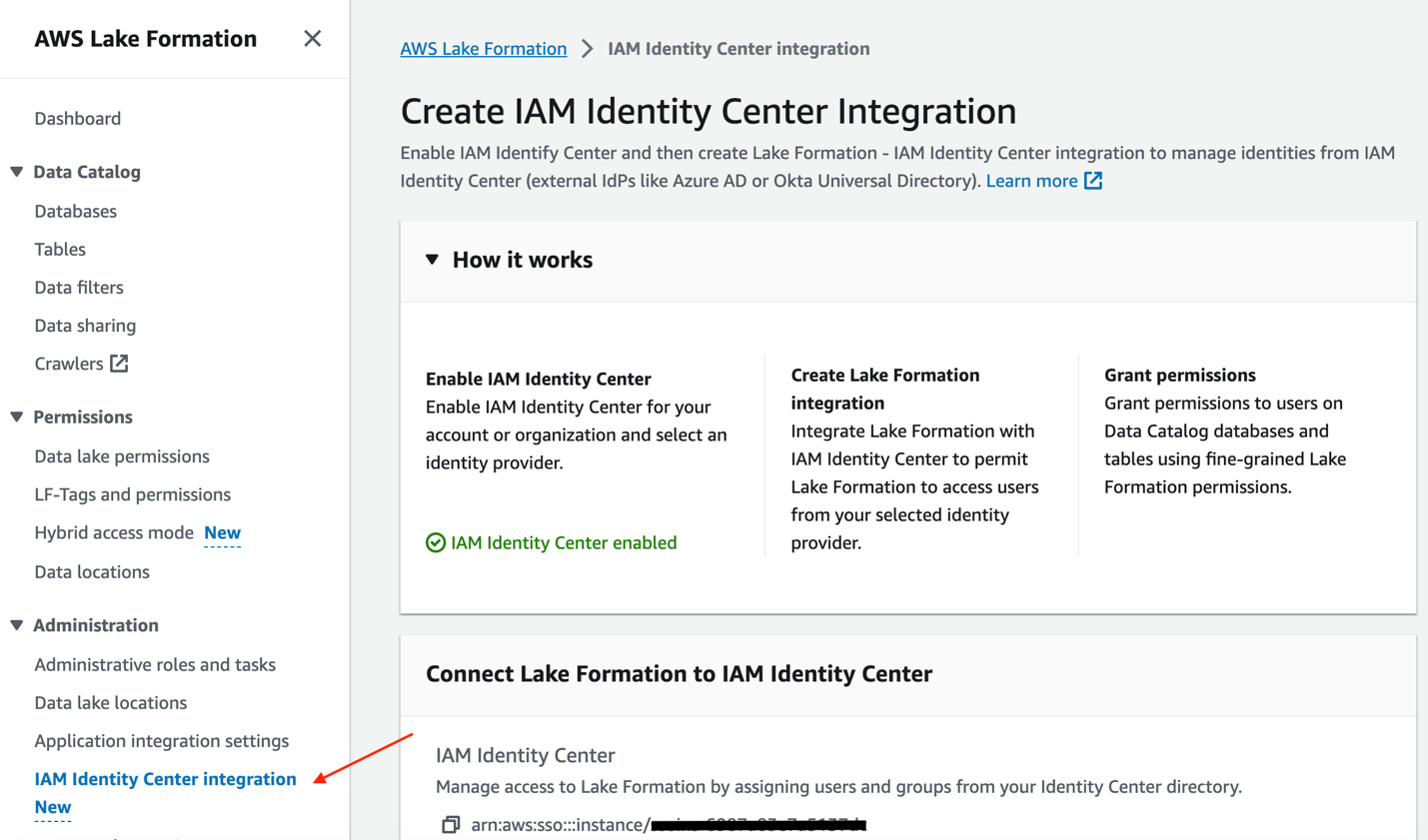The height and width of the screenshot is (840, 1428).
Task: Go to LF-Tags and permissions
Action: coord(133,494)
